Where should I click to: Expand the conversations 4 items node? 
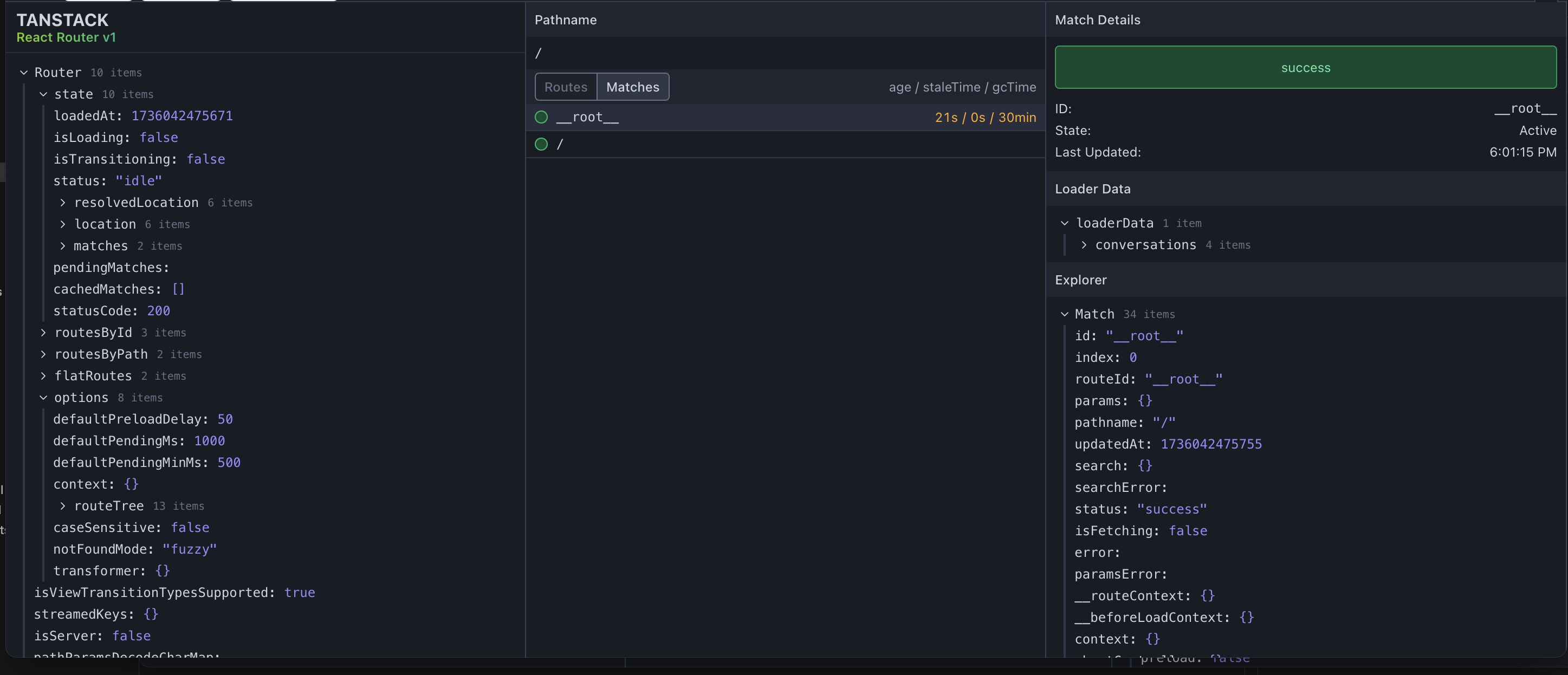pos(1084,245)
